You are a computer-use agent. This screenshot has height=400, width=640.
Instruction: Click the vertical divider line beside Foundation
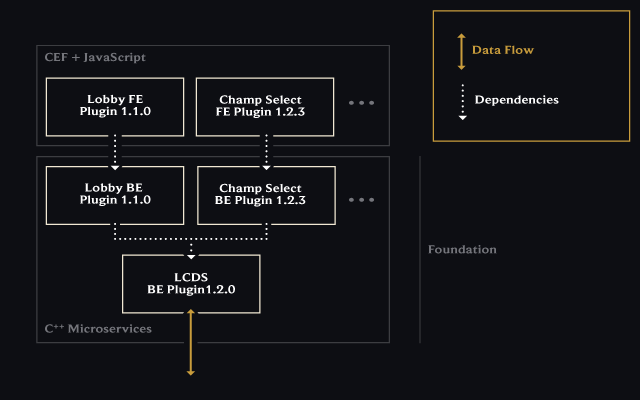click(420, 249)
